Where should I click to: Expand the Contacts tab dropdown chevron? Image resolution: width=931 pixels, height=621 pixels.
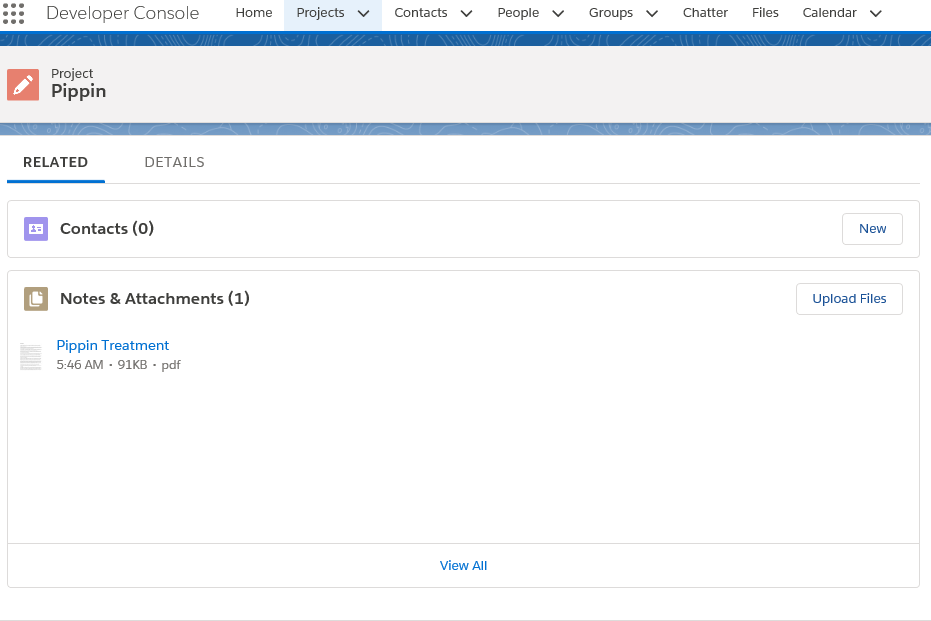click(467, 13)
